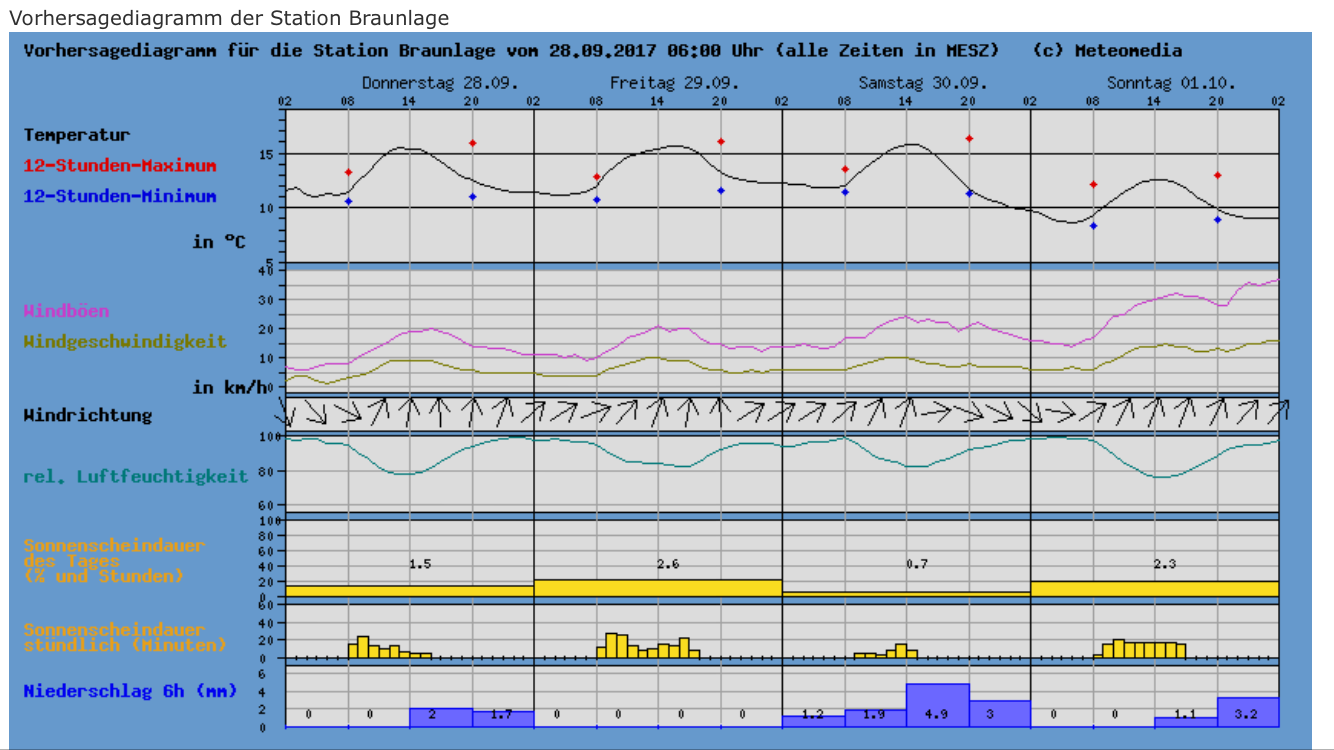Click the 3.2 mm precipitation bar on Sonntag
This screenshot has height=750, width=1334.
(1247, 711)
